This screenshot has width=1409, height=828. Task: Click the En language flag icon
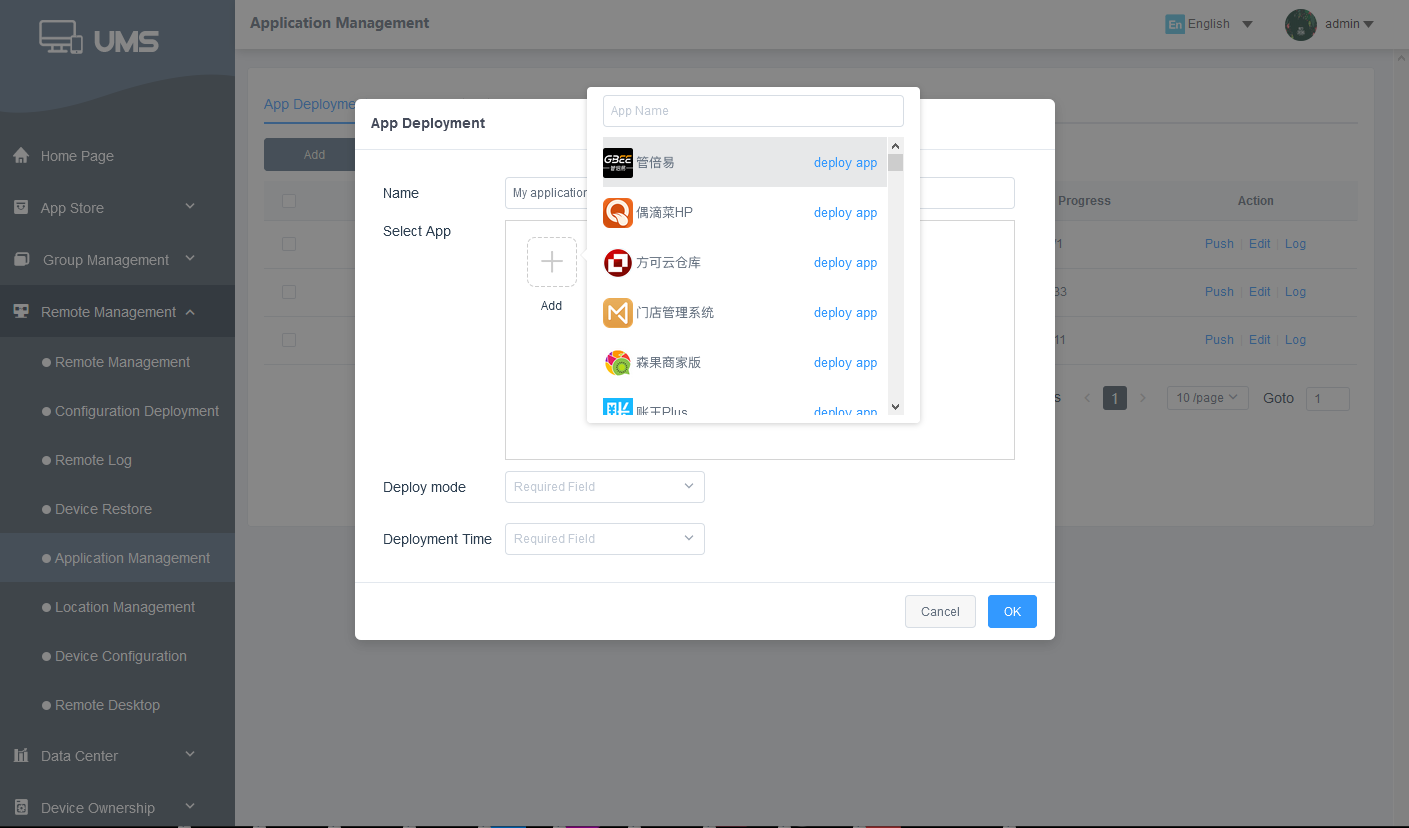[x=1175, y=24]
